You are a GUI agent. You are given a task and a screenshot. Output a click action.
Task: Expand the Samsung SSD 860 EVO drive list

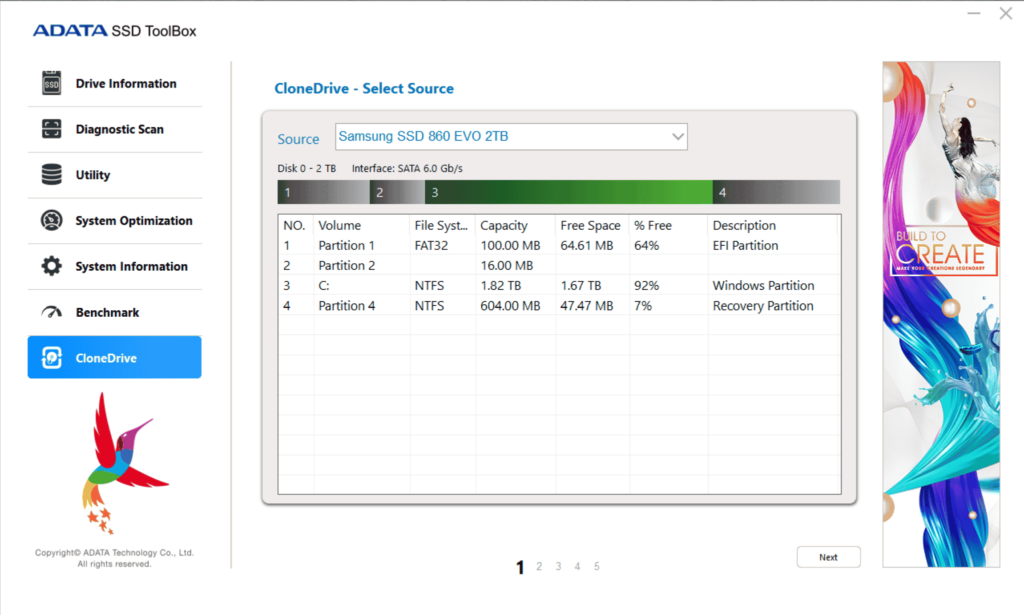click(x=511, y=136)
